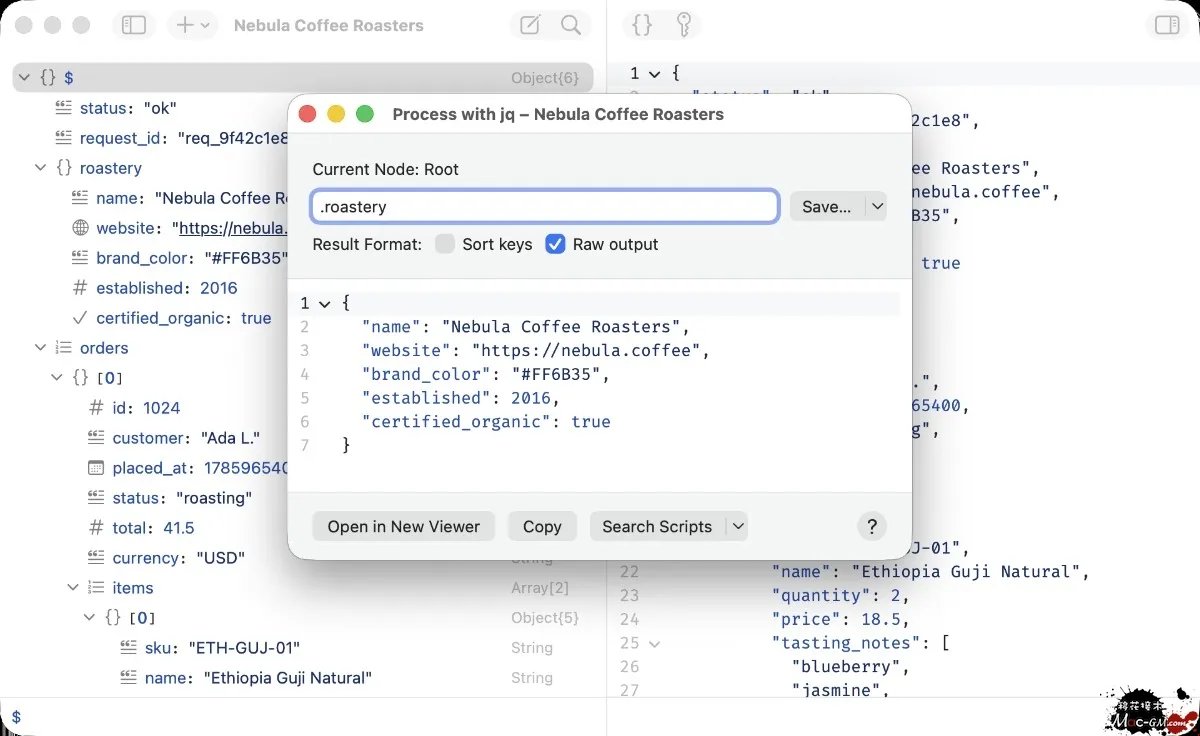Click the Save... button
The height and width of the screenshot is (736, 1200).
(x=827, y=207)
